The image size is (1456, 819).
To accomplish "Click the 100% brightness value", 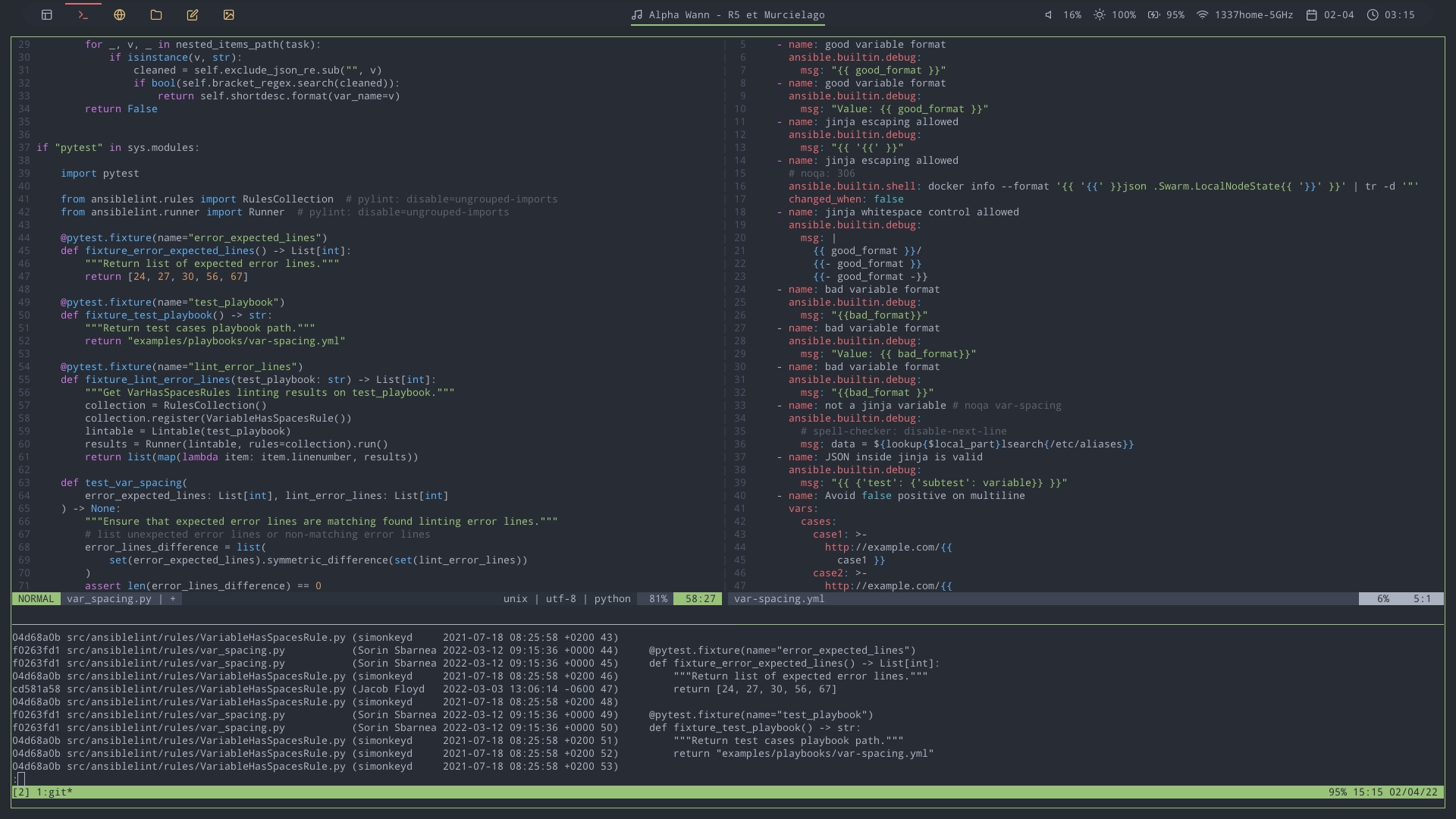I will click(x=1124, y=14).
